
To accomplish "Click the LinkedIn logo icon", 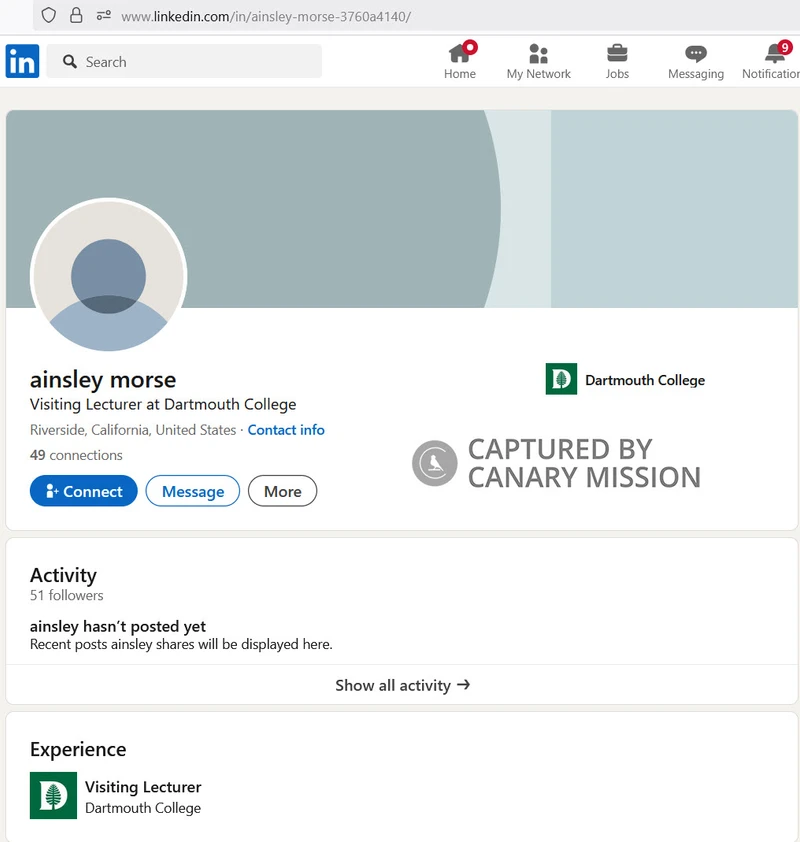I will (22, 62).
